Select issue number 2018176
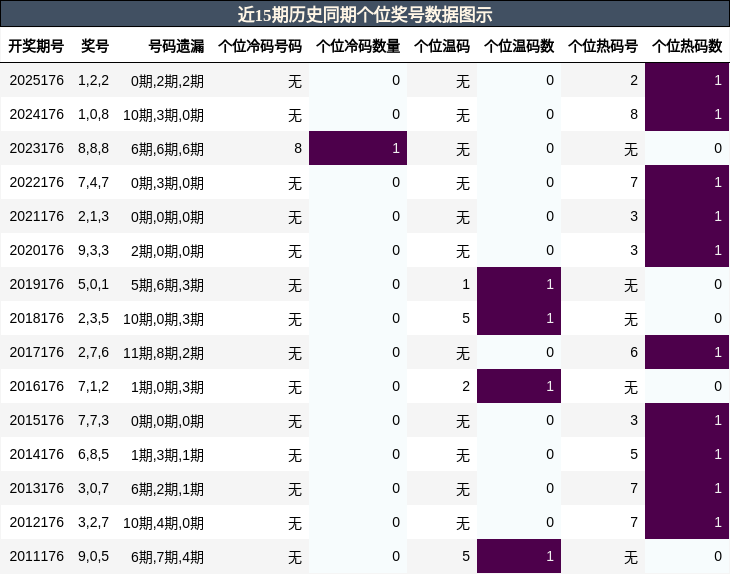 36,318
